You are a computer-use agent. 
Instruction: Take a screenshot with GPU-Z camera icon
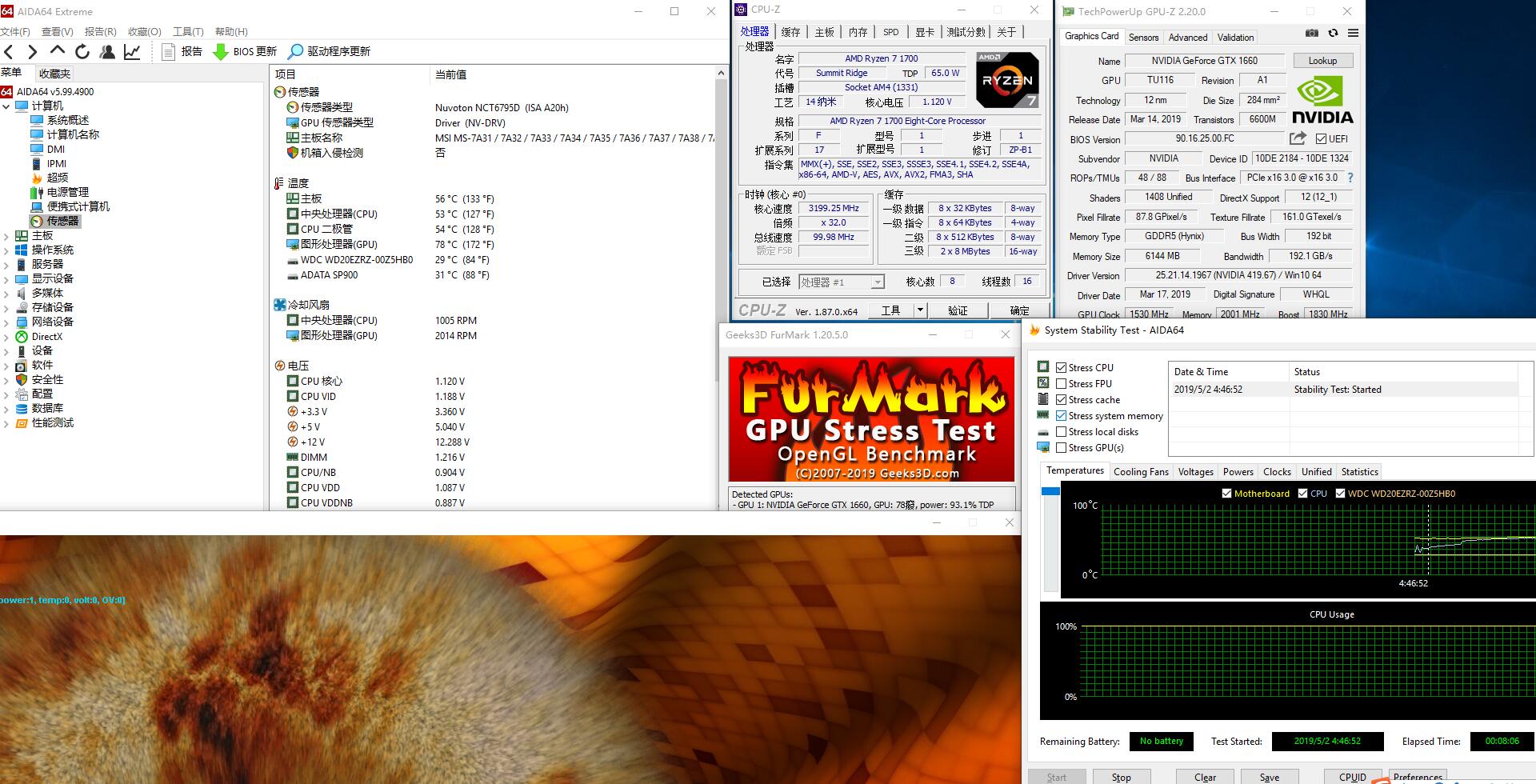pos(1312,34)
